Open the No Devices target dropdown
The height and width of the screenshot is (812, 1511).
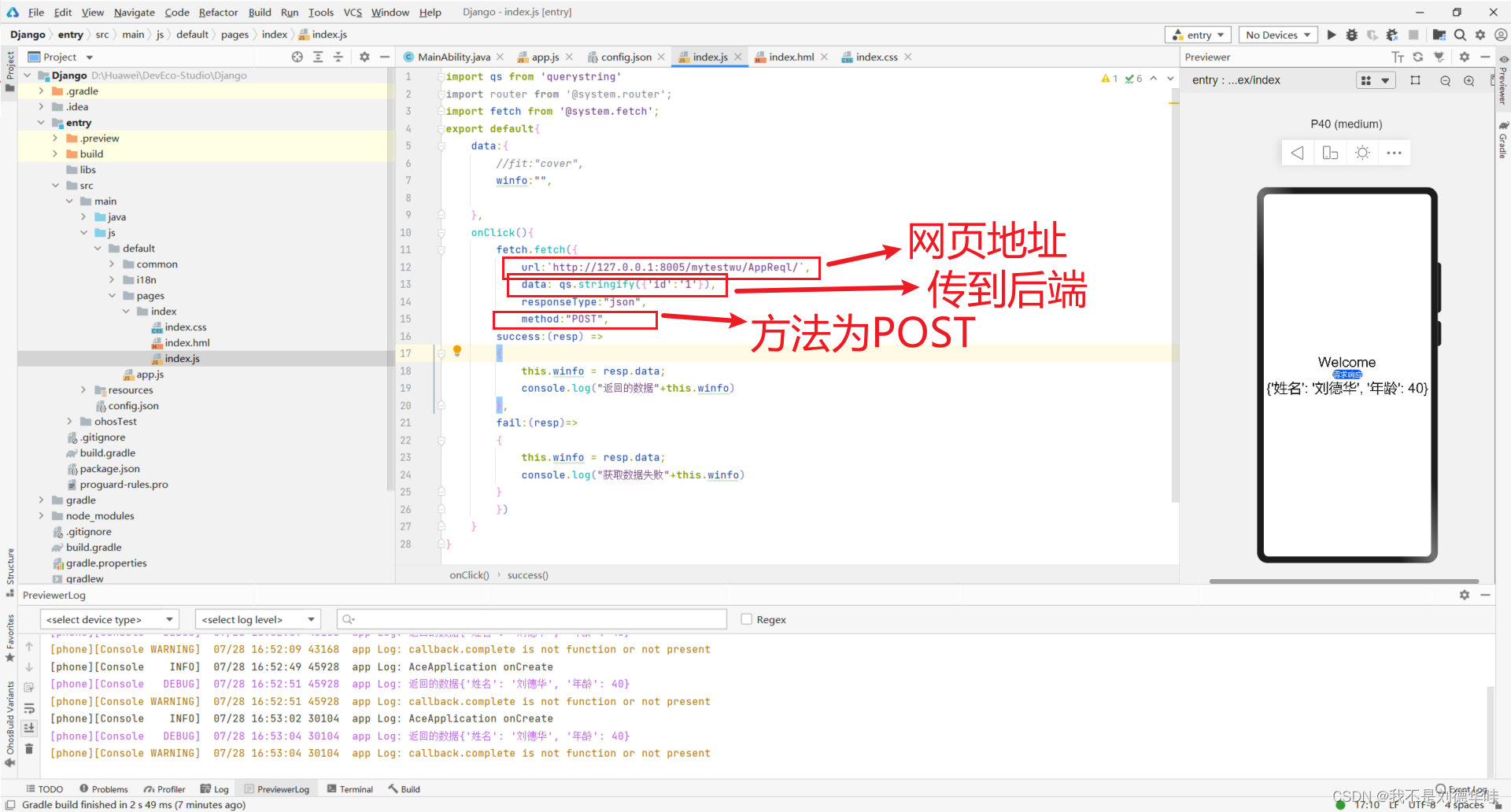(x=1276, y=35)
